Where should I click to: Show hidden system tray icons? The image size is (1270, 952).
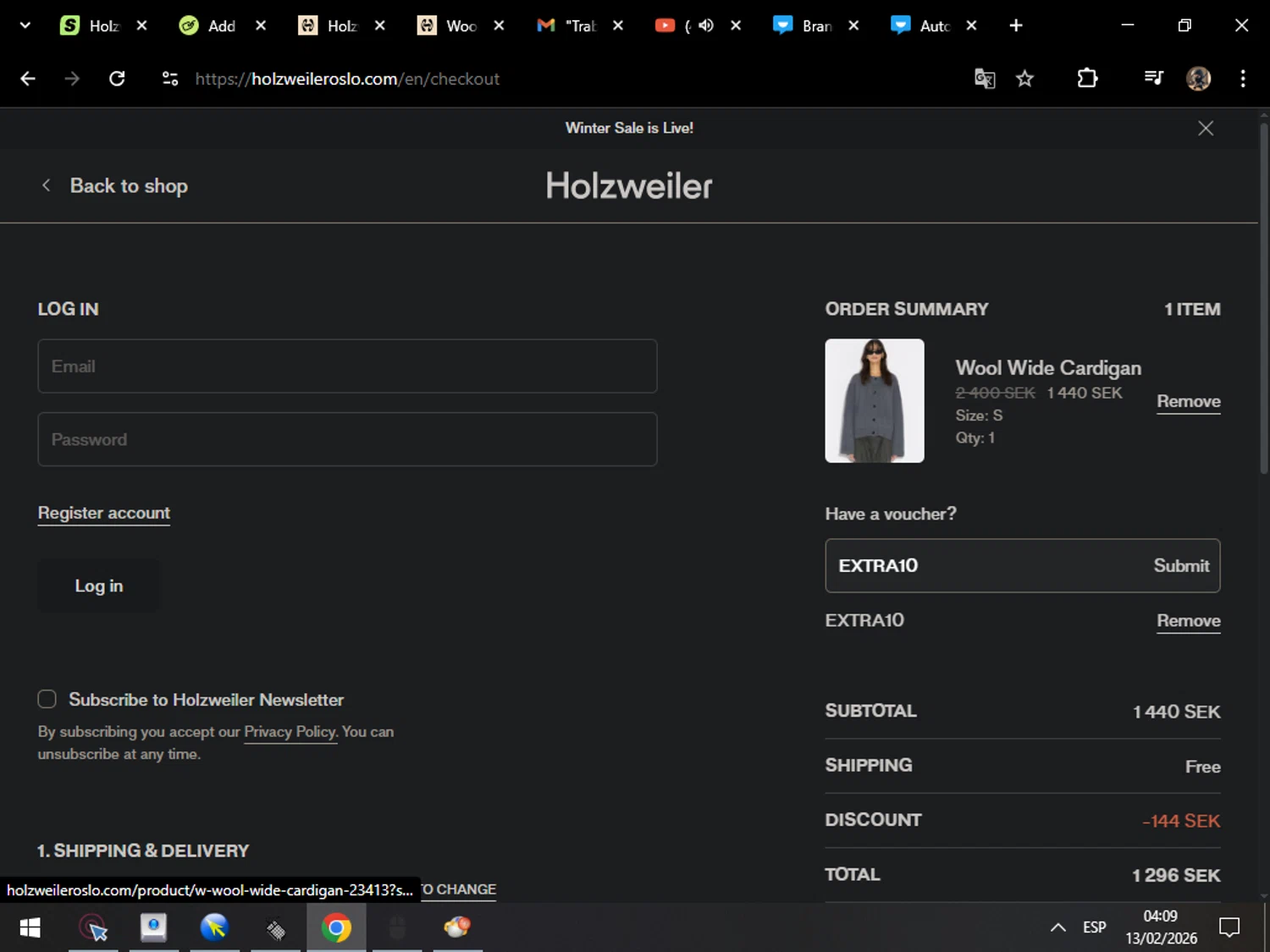coord(1057,927)
